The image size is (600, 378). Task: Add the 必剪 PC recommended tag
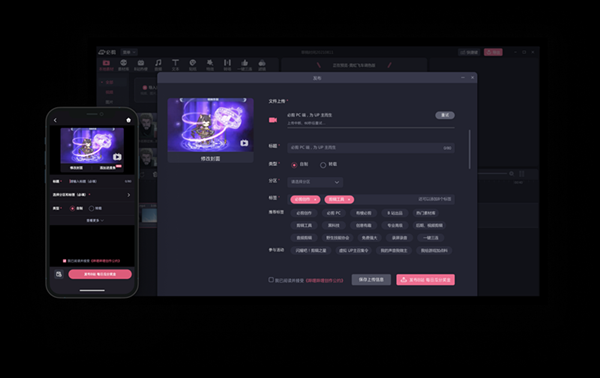tap(333, 213)
